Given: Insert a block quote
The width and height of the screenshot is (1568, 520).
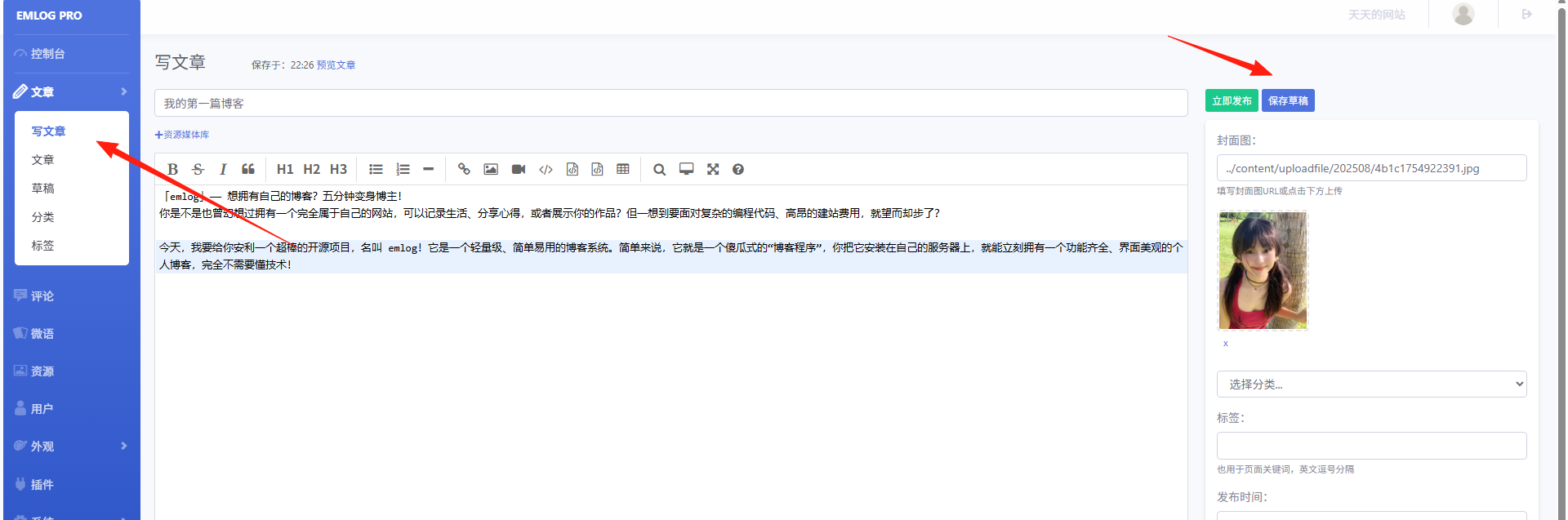Looking at the screenshot, I should (x=248, y=169).
